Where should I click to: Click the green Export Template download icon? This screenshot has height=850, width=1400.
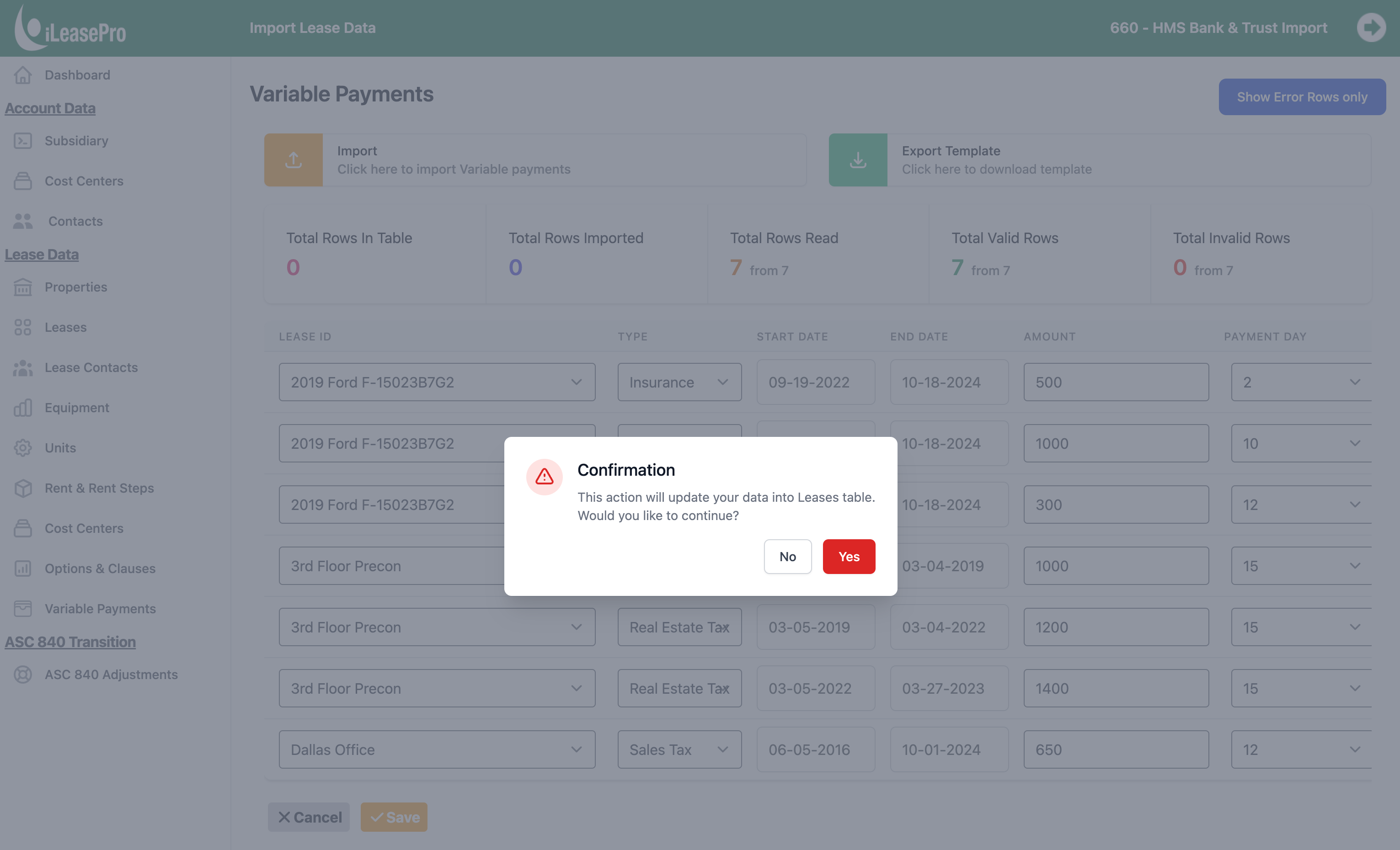(858, 160)
